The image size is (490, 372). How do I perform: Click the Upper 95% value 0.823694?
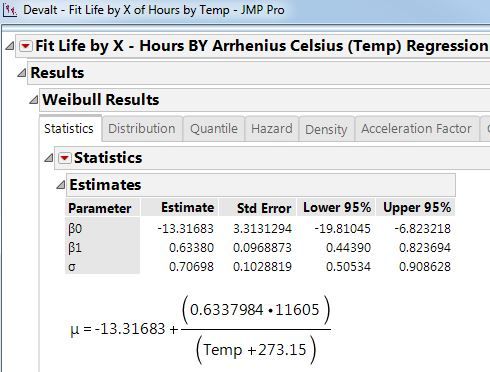[425, 248]
